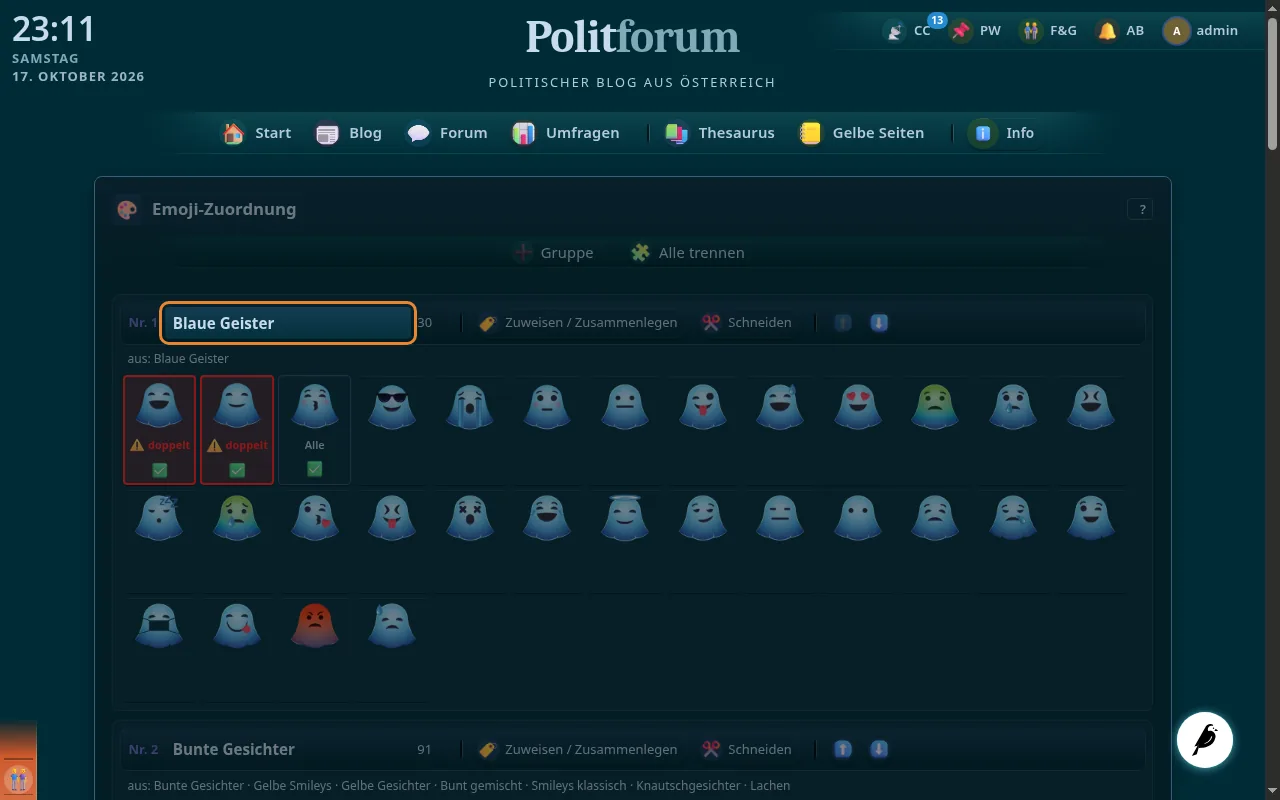This screenshot has height=800, width=1280.
Task: Select the X-eyed dizzy ghost emoji
Action: (470, 516)
